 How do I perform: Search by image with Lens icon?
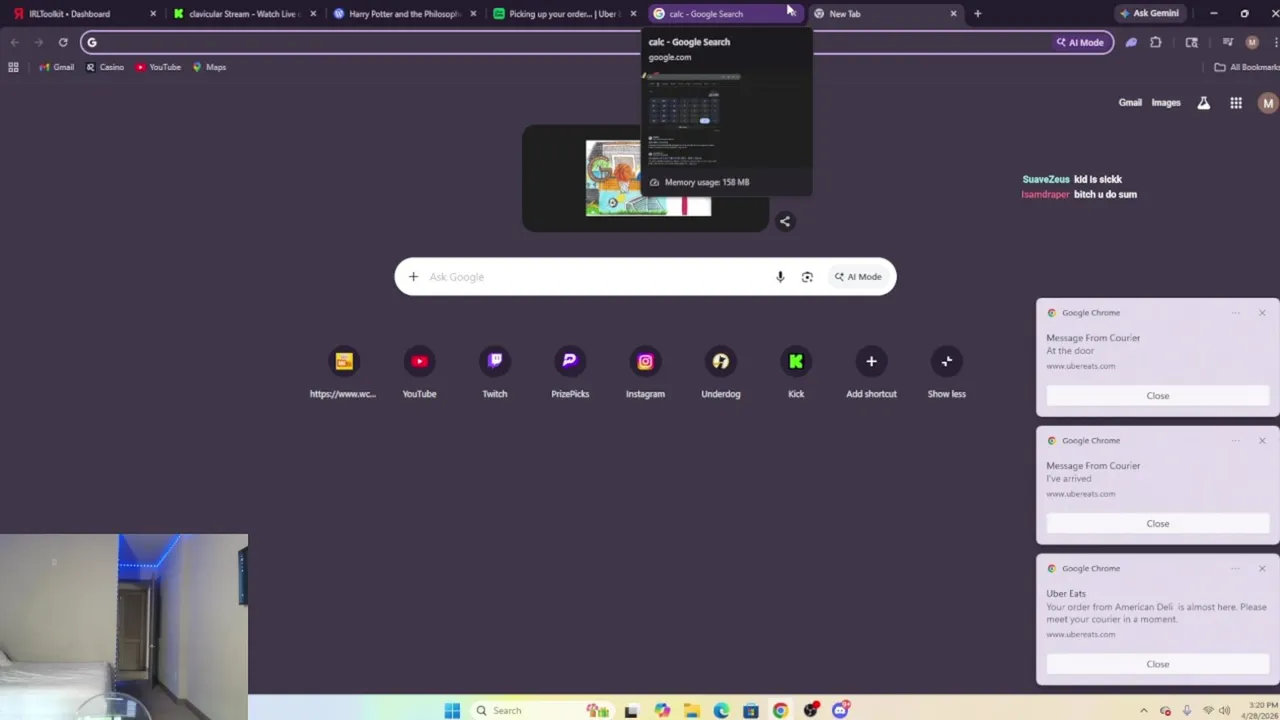coord(807,277)
